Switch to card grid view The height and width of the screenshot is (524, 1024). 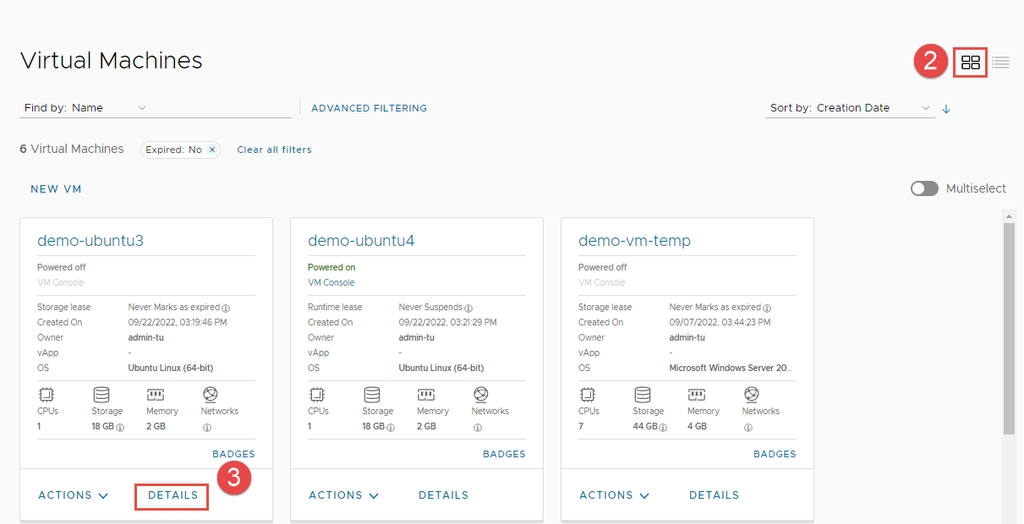[970, 62]
